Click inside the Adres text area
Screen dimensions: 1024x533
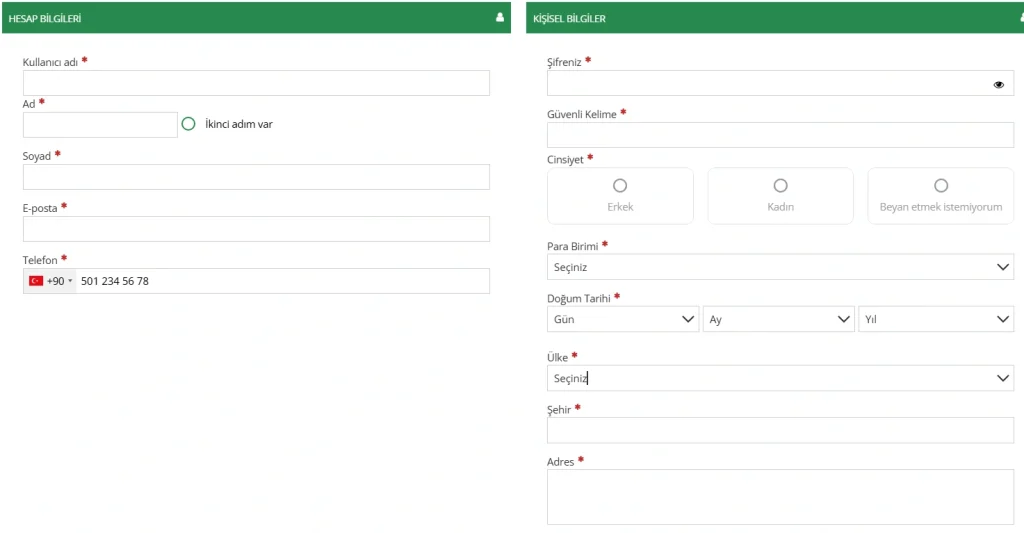780,497
